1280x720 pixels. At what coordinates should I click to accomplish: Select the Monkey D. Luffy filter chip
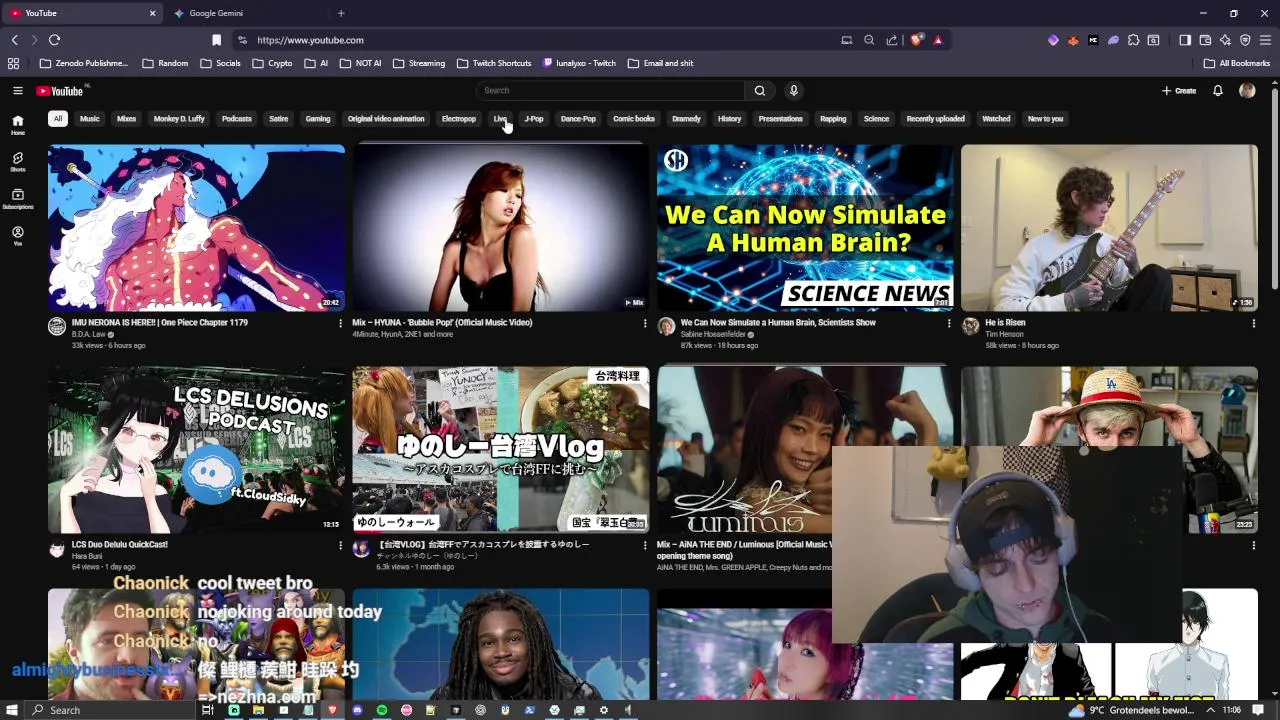[179, 119]
